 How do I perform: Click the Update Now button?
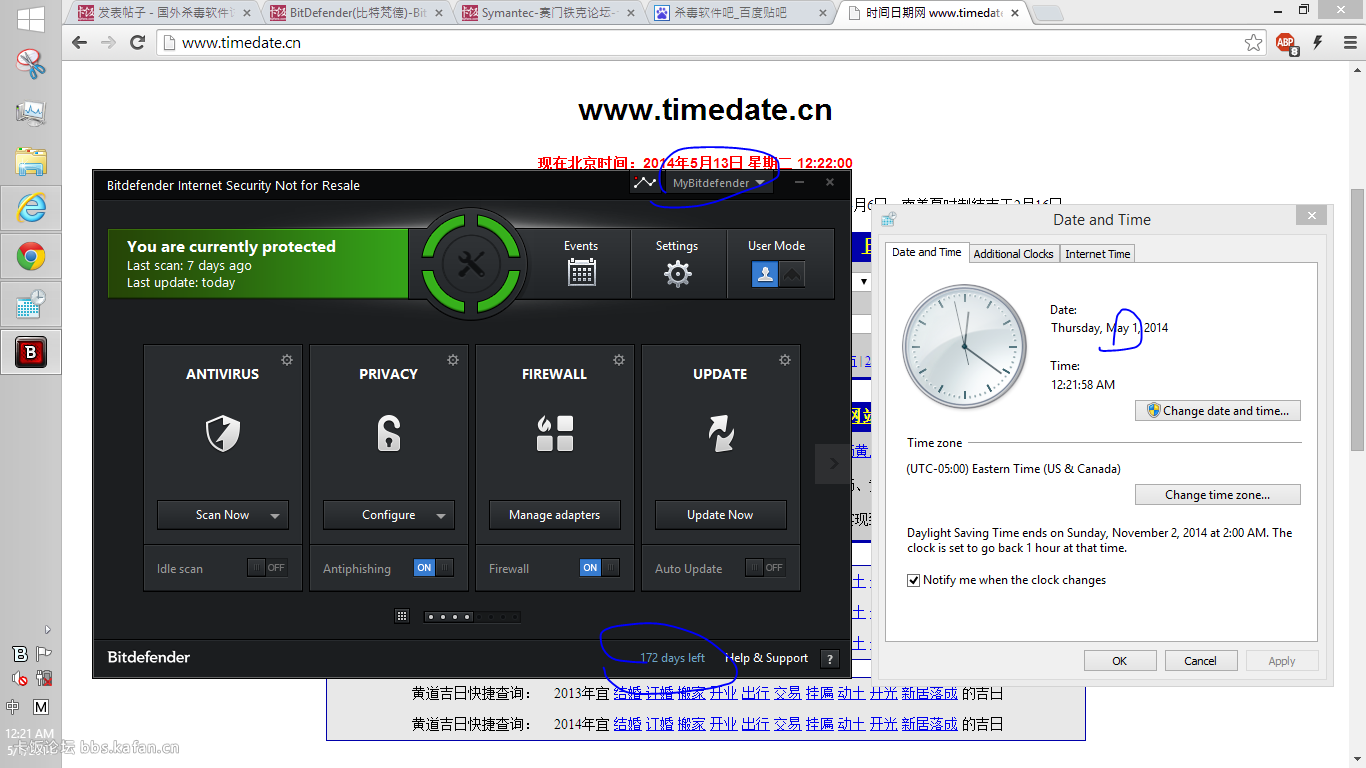click(x=720, y=515)
